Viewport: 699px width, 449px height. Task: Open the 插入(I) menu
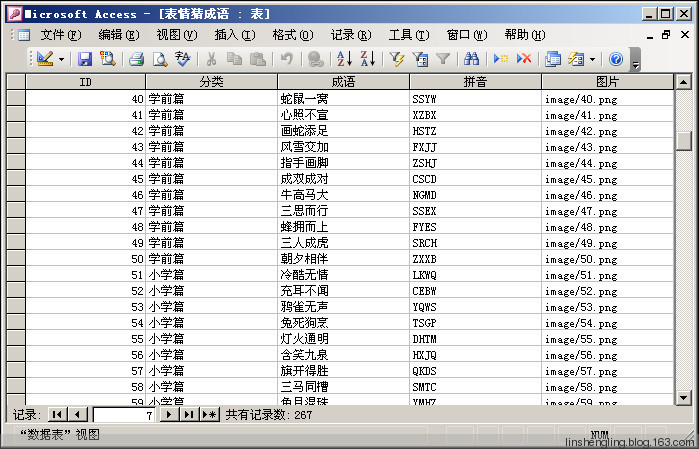click(235, 35)
